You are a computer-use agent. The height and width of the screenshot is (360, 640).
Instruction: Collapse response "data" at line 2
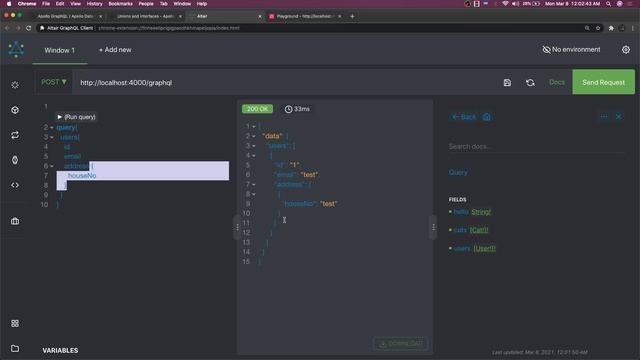[x=253, y=136]
